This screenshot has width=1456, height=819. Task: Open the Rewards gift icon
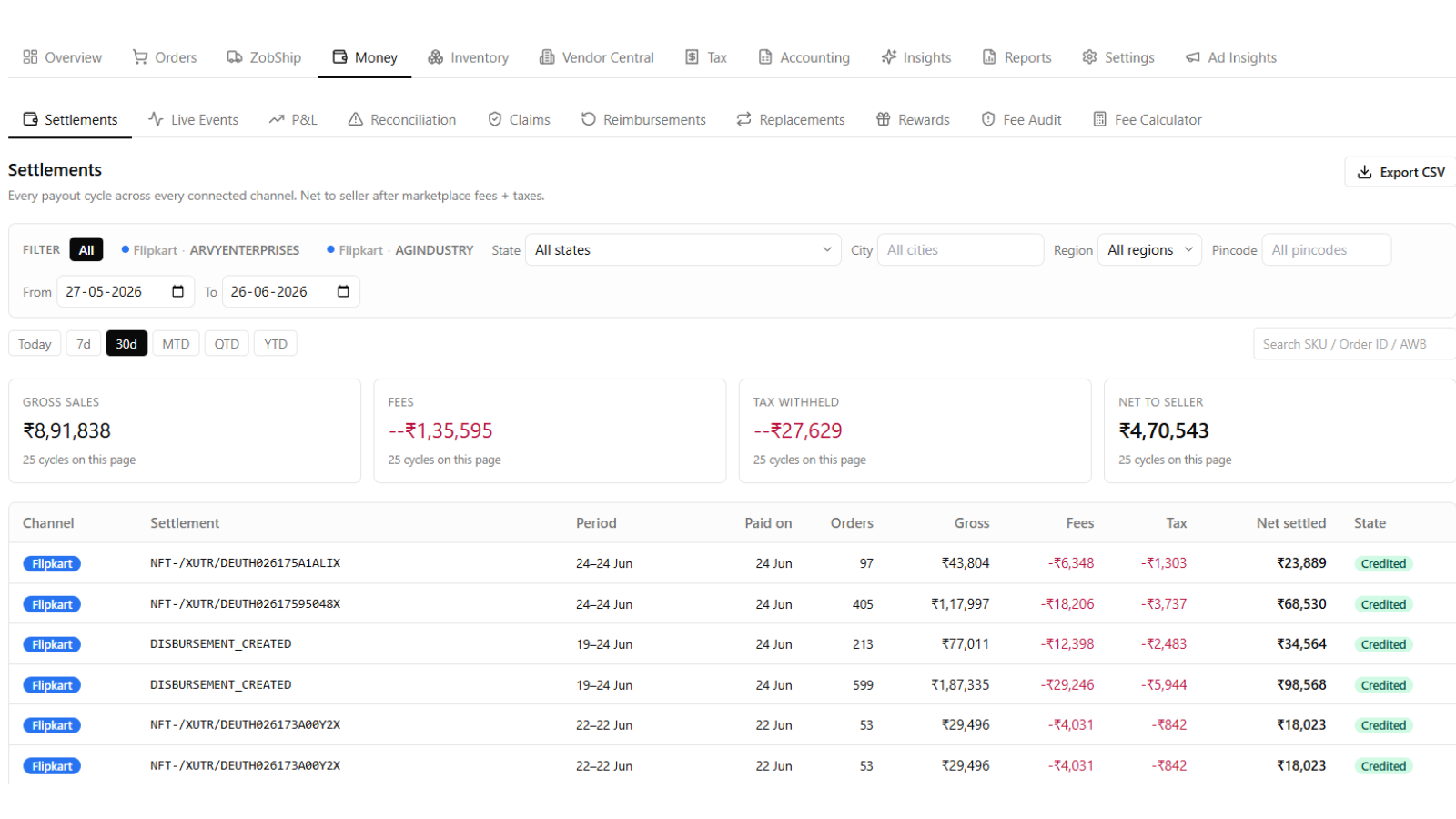[884, 119]
